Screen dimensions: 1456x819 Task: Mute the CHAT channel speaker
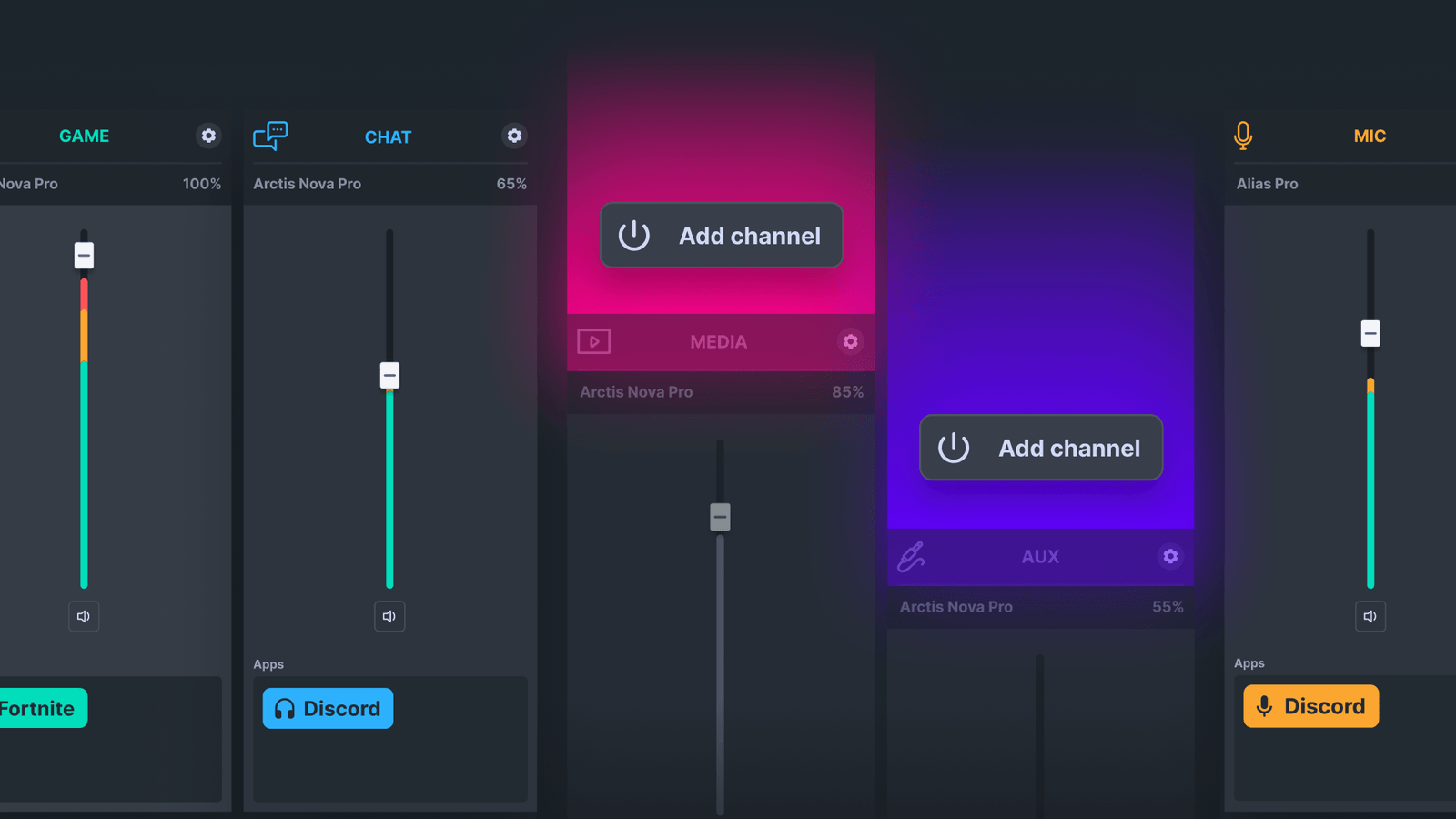tap(389, 616)
